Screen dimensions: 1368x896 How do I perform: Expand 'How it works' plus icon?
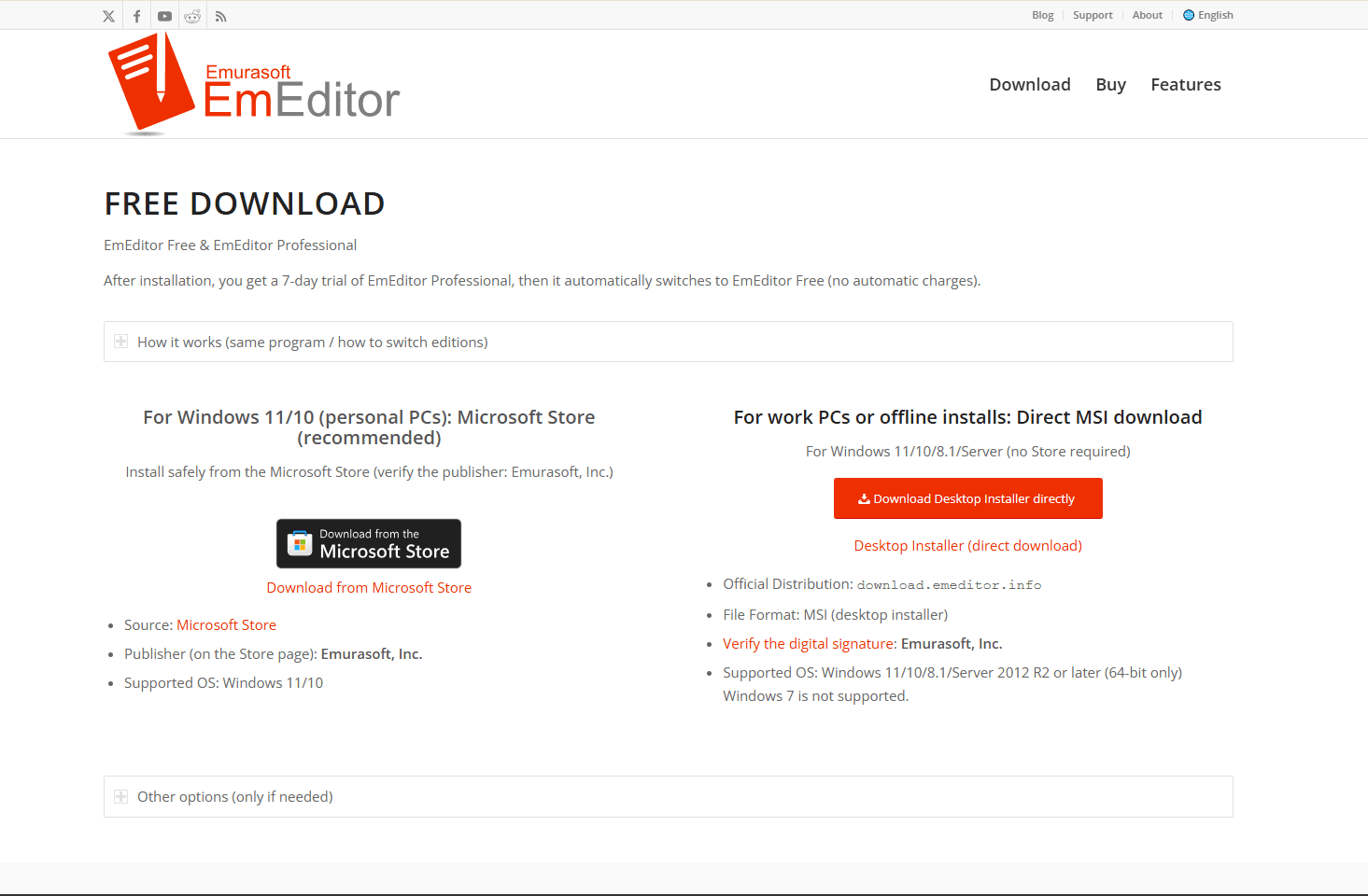pyautogui.click(x=120, y=342)
